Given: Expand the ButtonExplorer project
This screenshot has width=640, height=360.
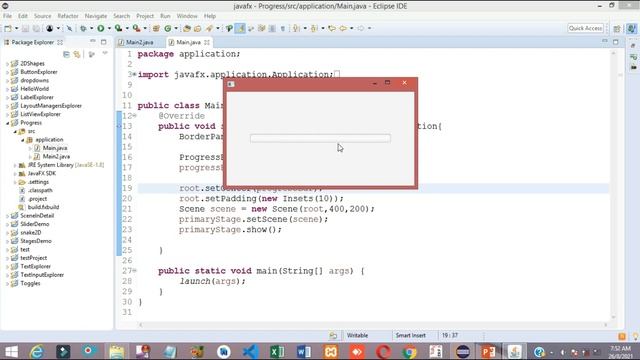Looking at the screenshot, I should tap(7, 72).
